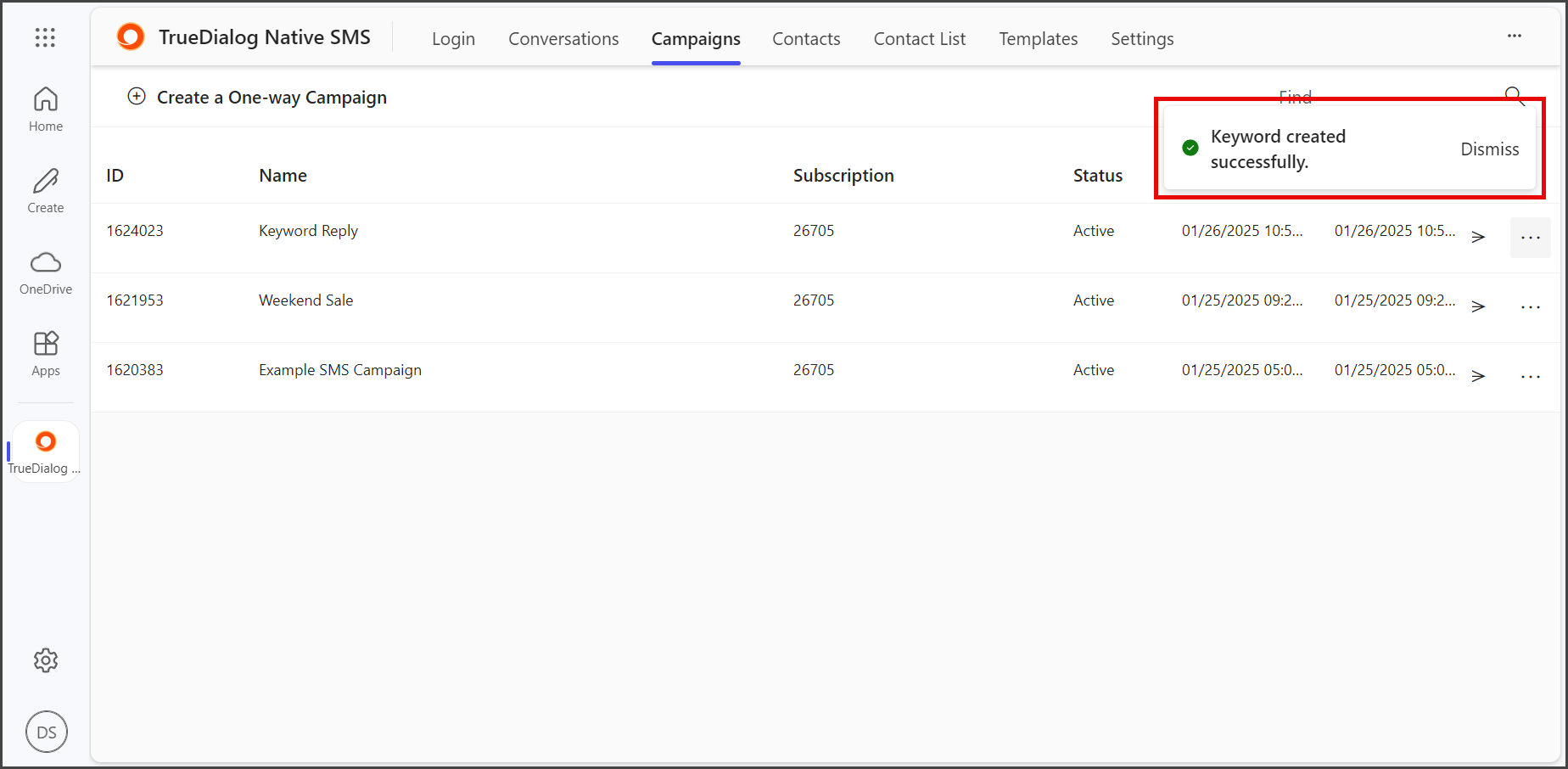Click the TrueDialog Native SMS logo
Image resolution: width=1568 pixels, height=769 pixels.
tap(131, 37)
